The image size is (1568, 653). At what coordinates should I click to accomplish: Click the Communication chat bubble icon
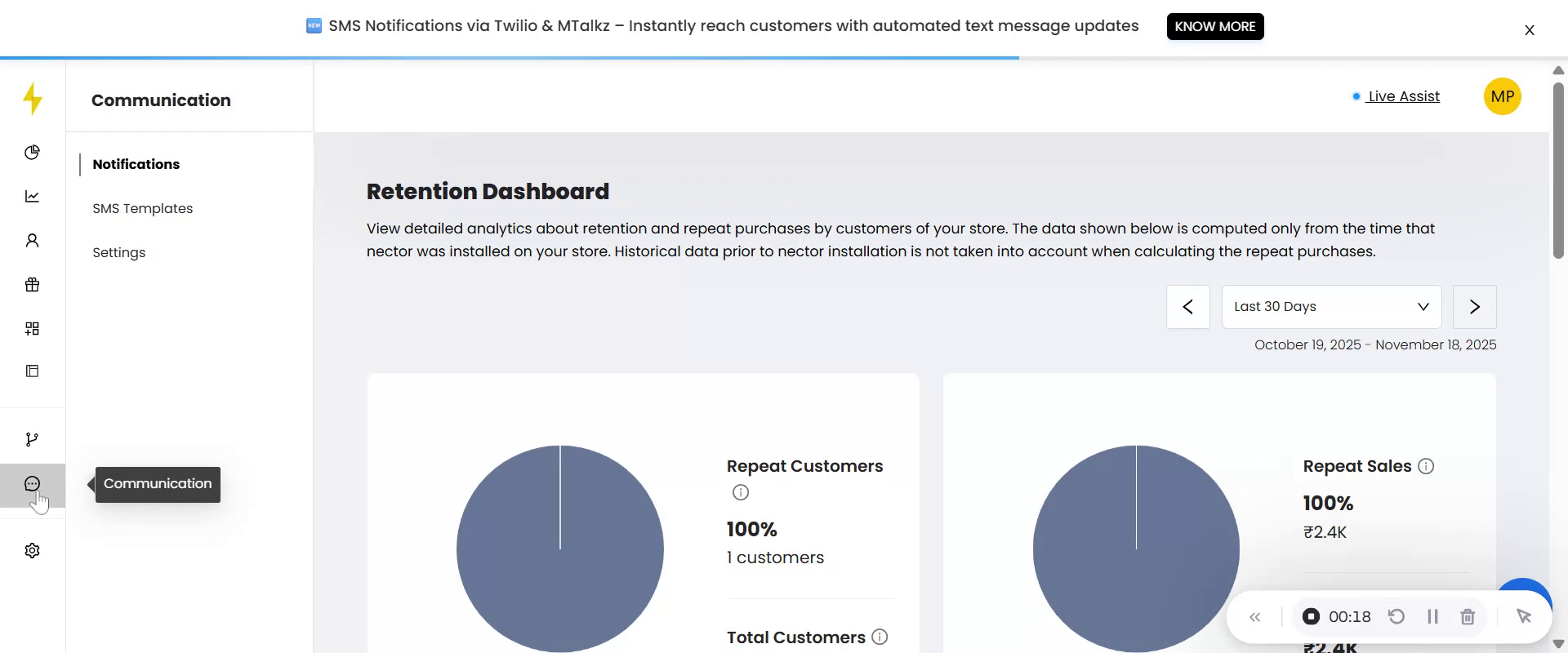point(32,484)
